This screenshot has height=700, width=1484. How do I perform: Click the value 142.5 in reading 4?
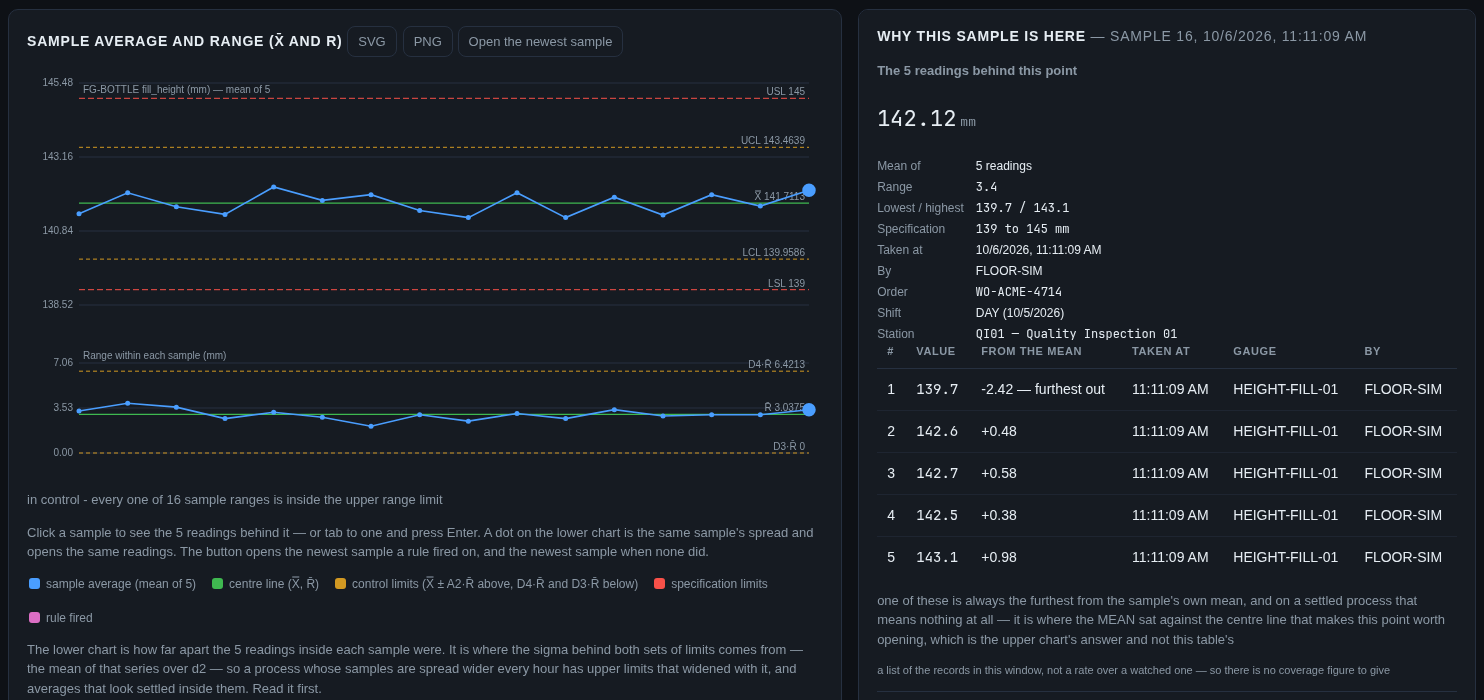click(x=937, y=515)
